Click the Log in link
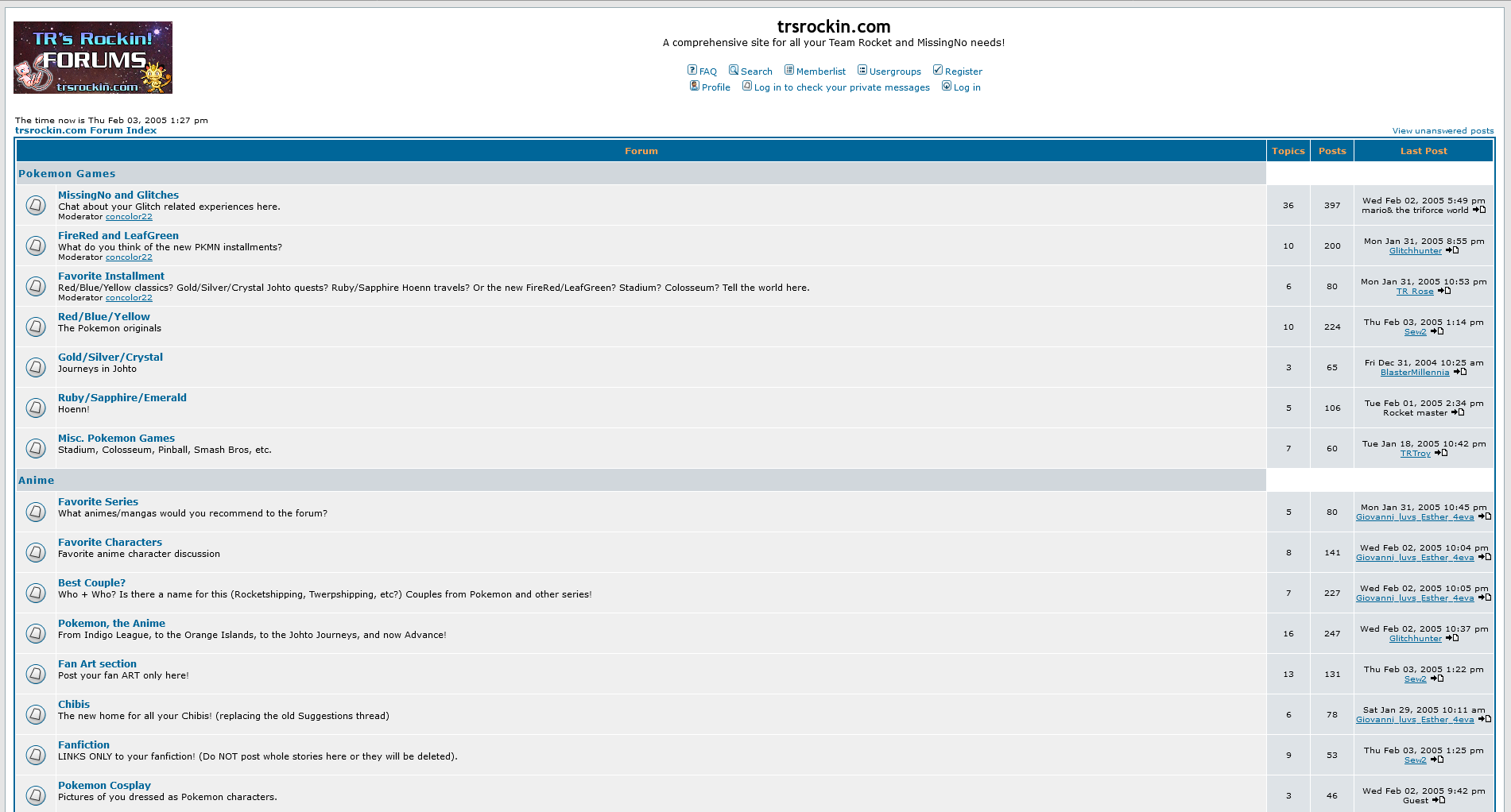Viewport: 1511px width, 812px height. (967, 87)
